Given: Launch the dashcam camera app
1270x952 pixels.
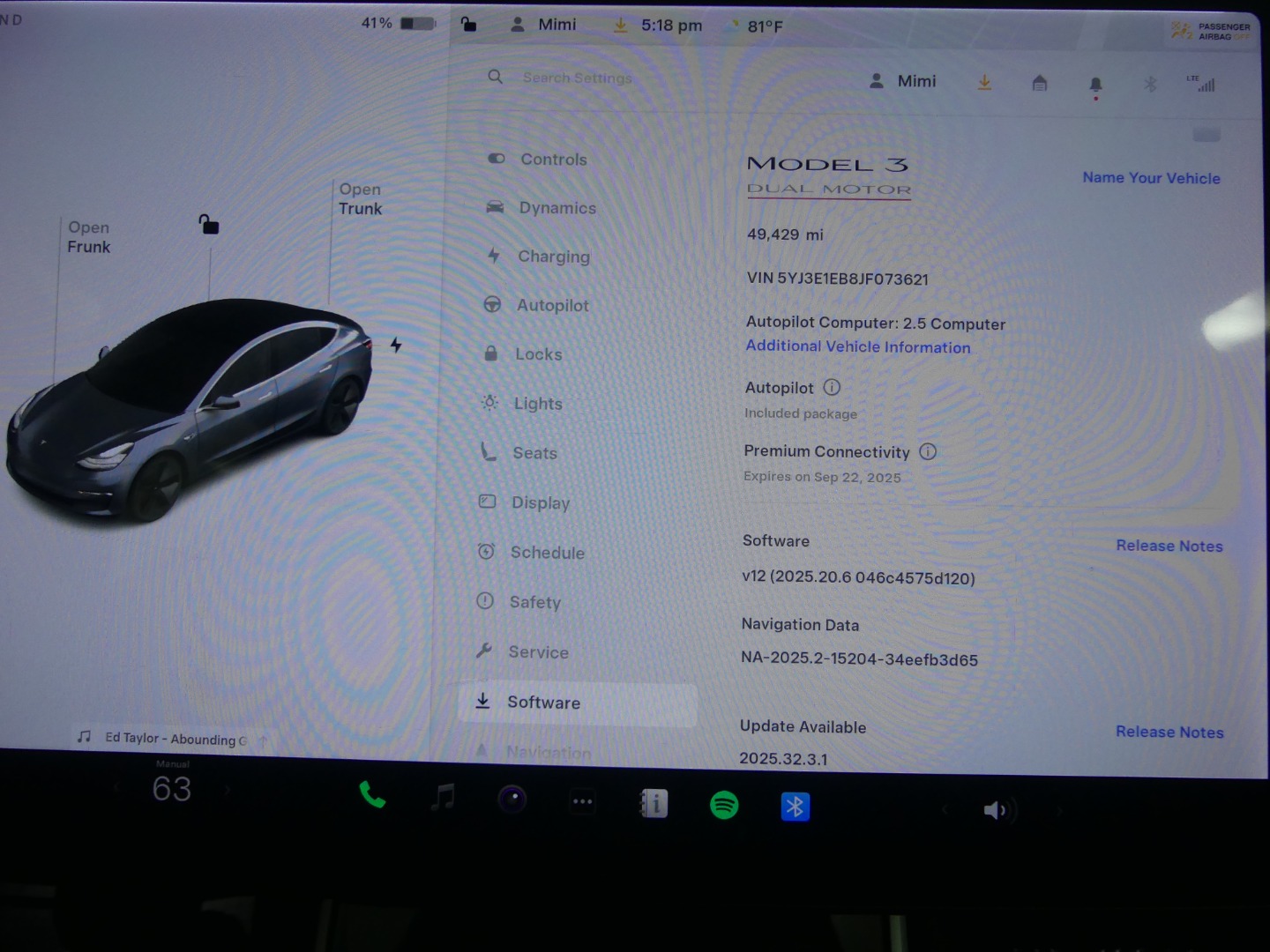Looking at the screenshot, I should pos(512,800).
